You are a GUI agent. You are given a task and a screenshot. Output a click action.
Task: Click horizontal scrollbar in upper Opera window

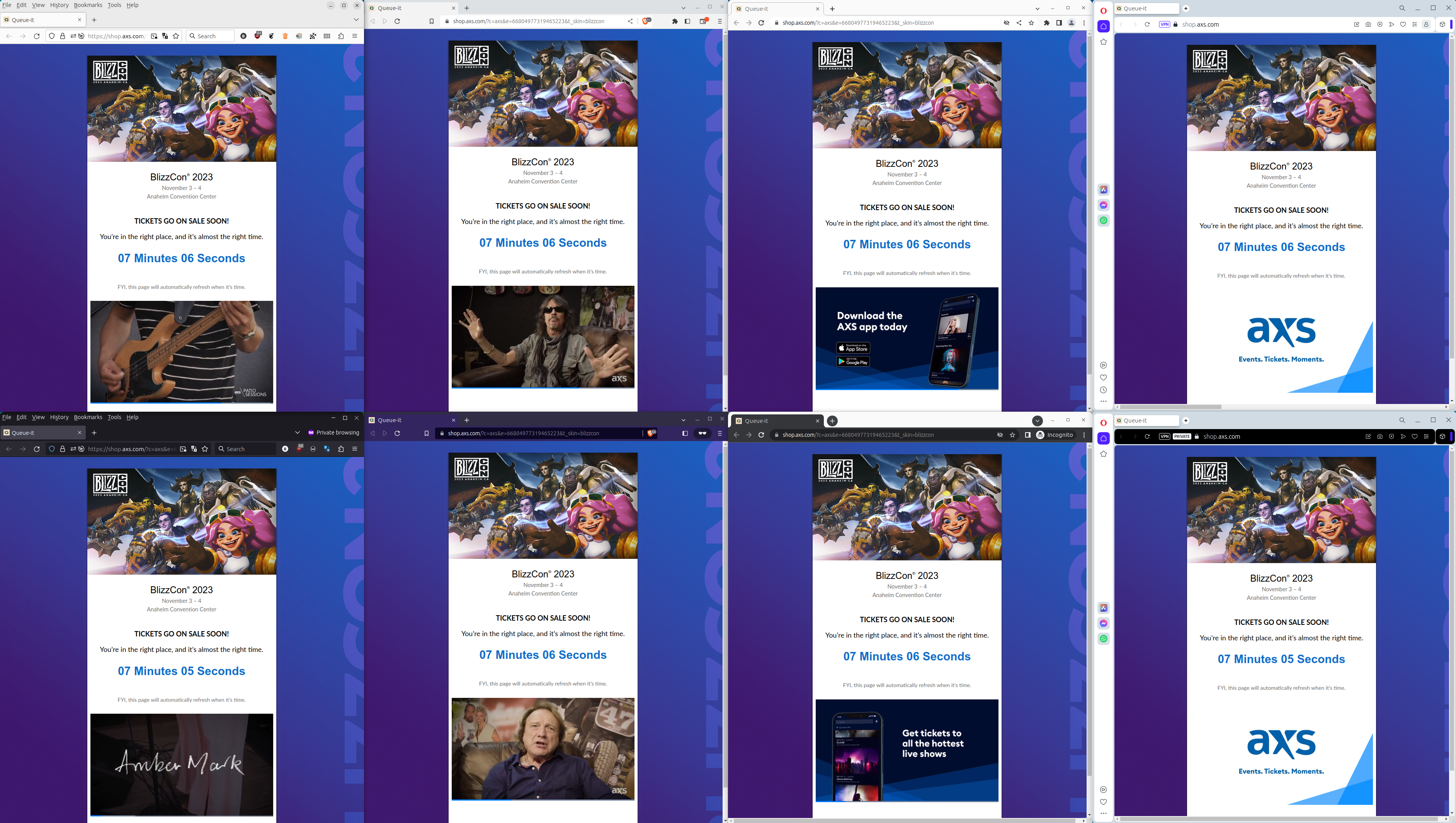(x=1171, y=406)
